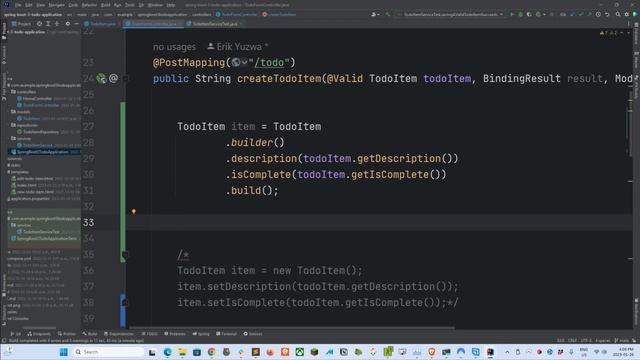Collapse all icon in Project panel header
Viewport: 640px width, 360px height.
click(57, 24)
